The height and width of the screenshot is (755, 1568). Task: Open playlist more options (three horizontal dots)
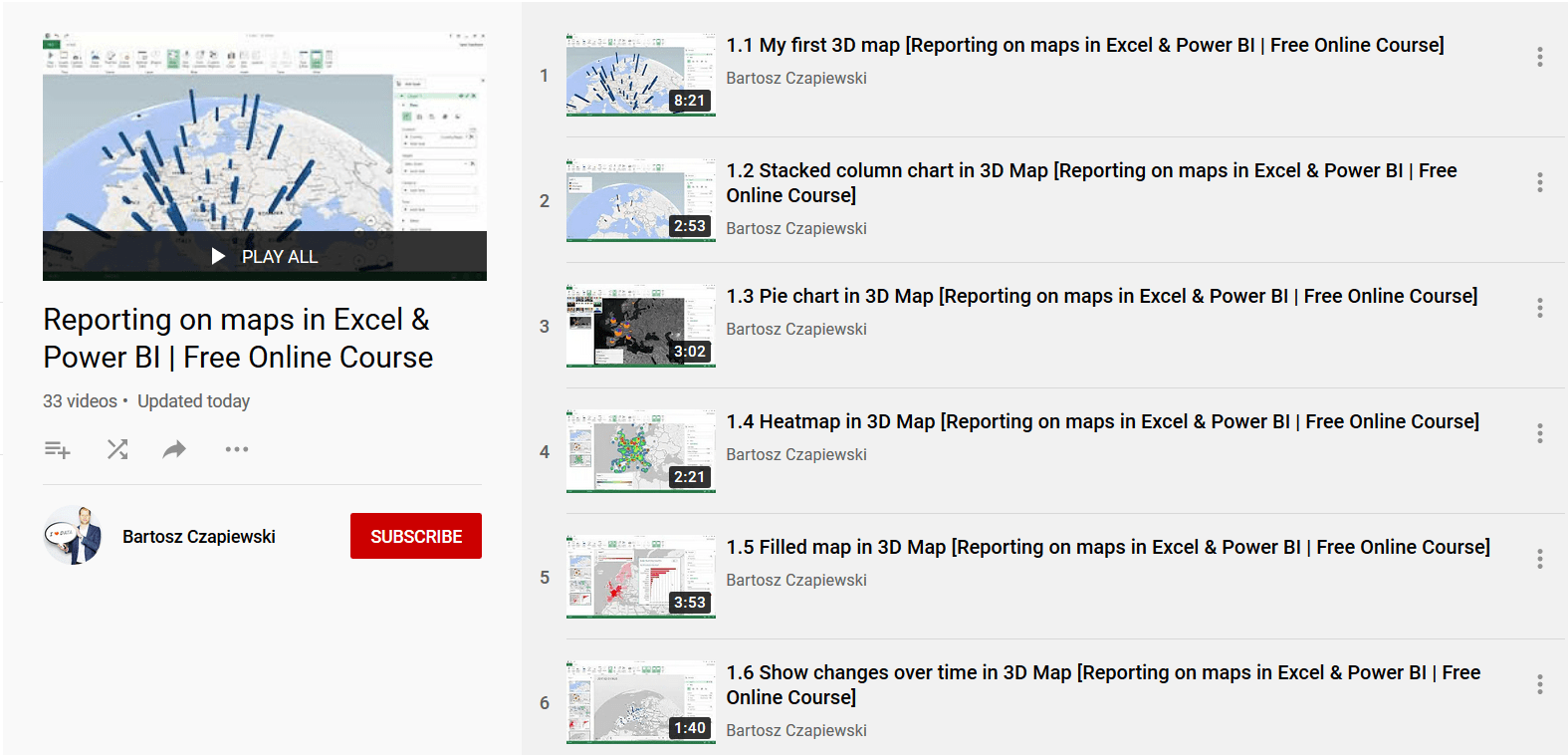tap(237, 449)
